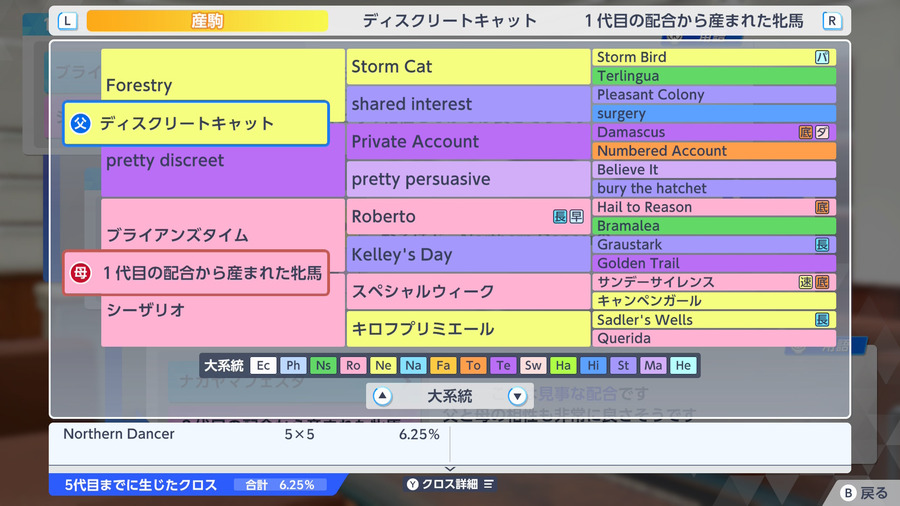900x506 pixels.
Task: Click the R shoulder button icon
Action: 832,21
